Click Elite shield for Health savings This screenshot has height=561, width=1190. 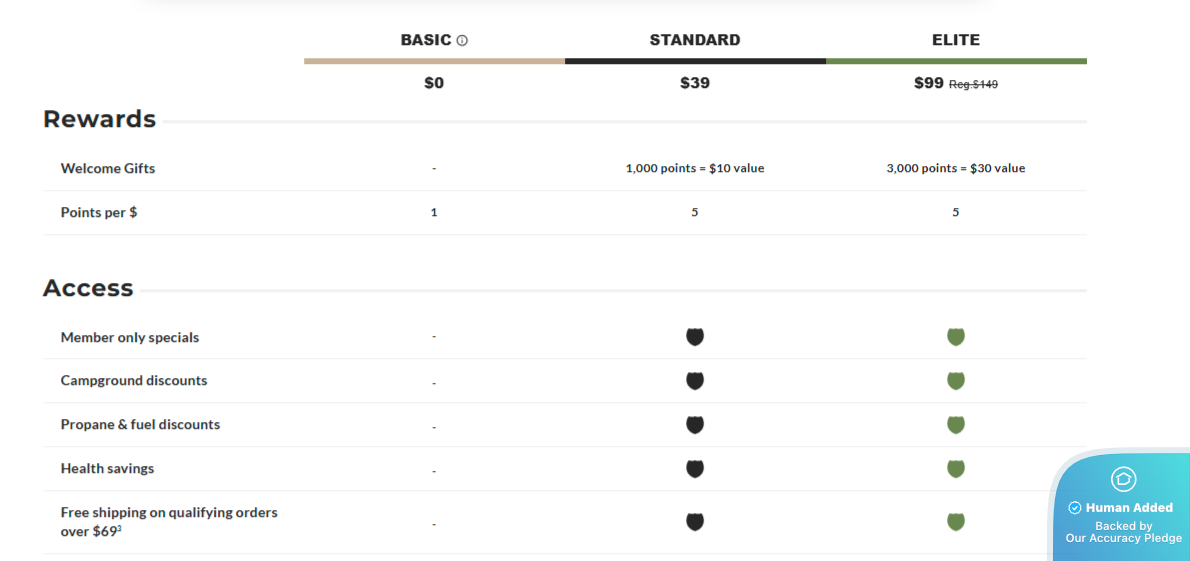pyautogui.click(x=956, y=469)
